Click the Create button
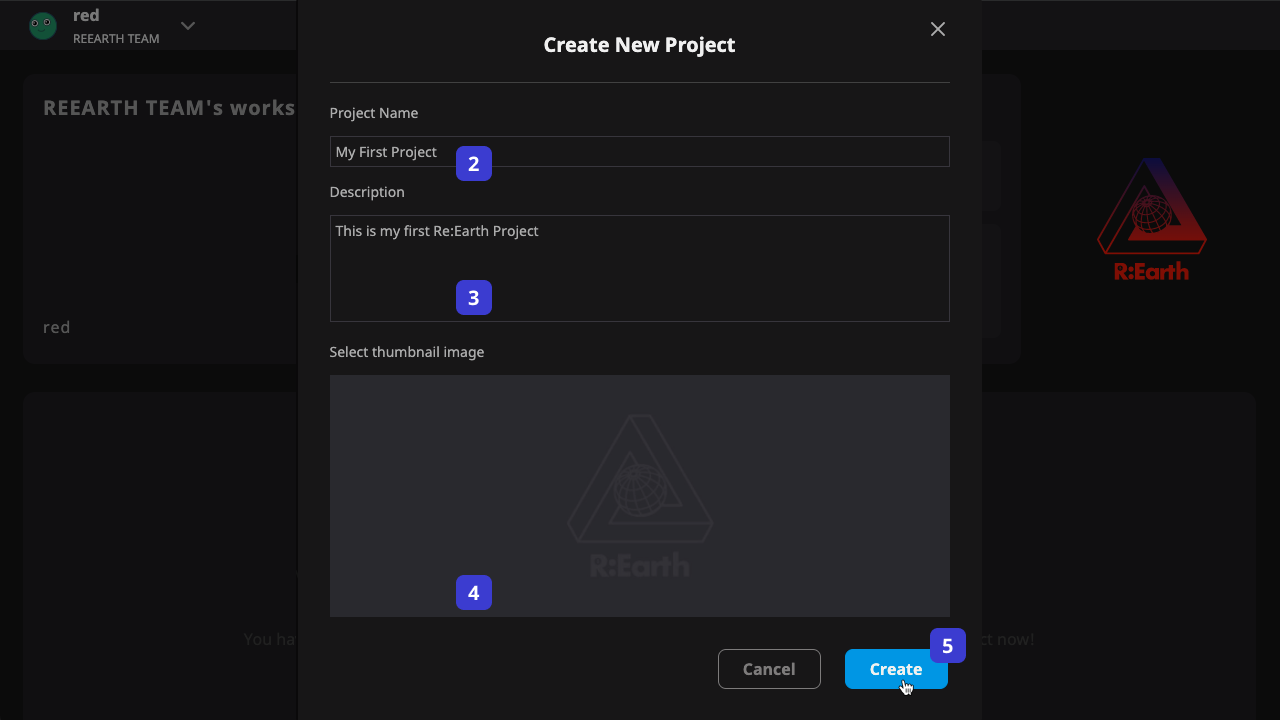 click(x=896, y=669)
